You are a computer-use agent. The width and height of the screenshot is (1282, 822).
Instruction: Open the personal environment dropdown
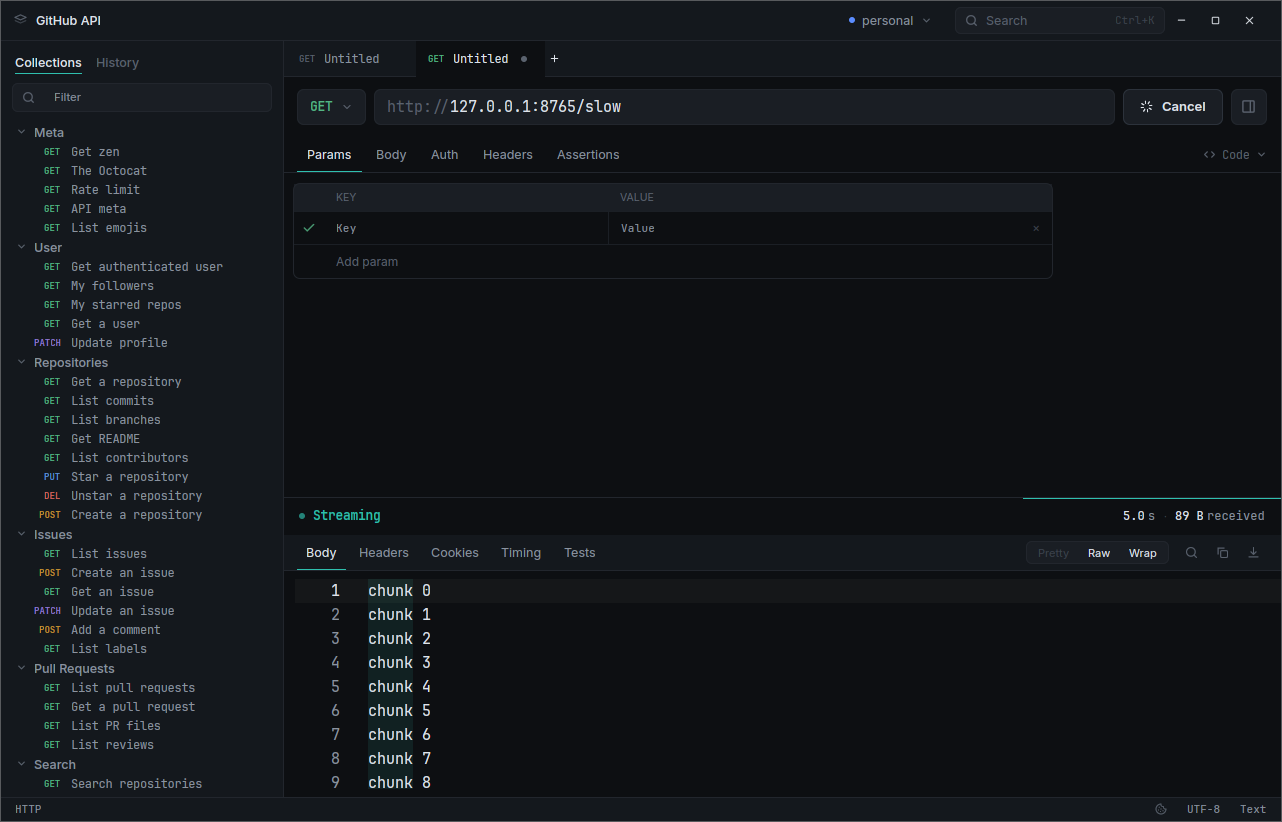[889, 20]
